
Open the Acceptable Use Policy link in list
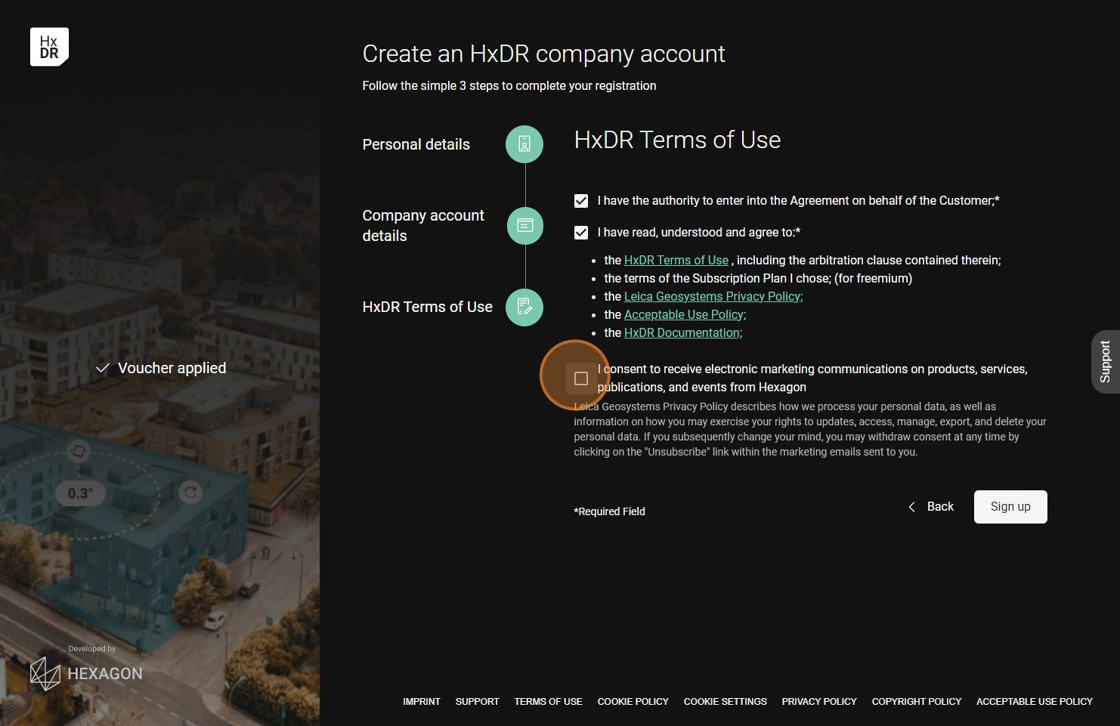coord(684,314)
